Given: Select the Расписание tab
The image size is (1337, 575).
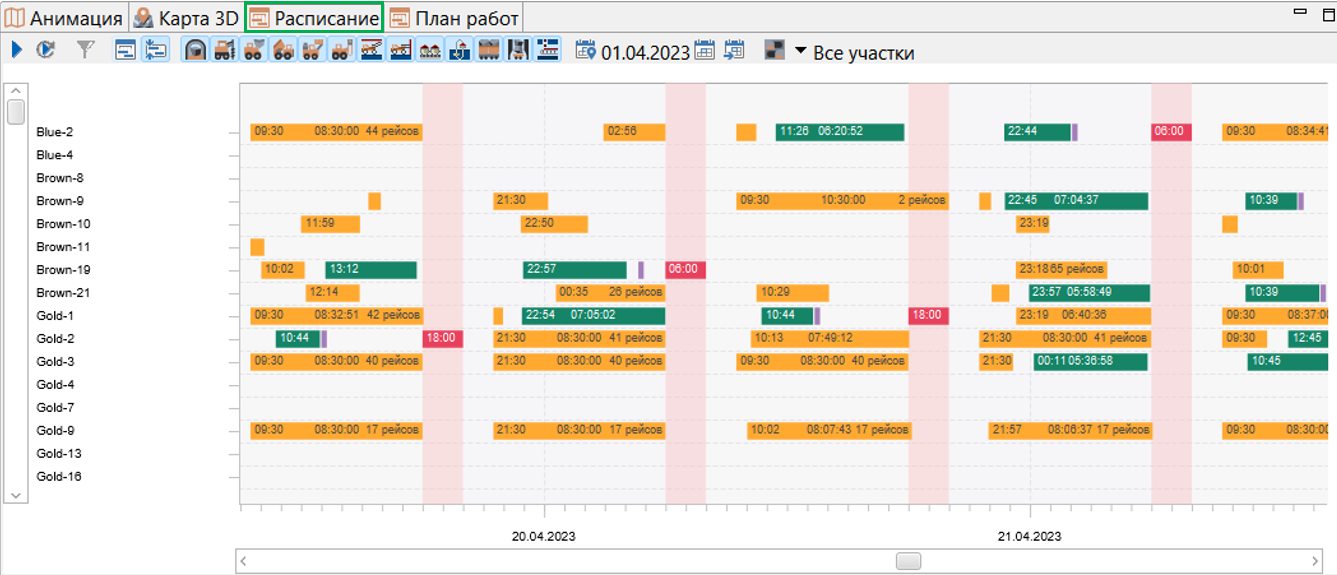Looking at the screenshot, I should pos(315,18).
